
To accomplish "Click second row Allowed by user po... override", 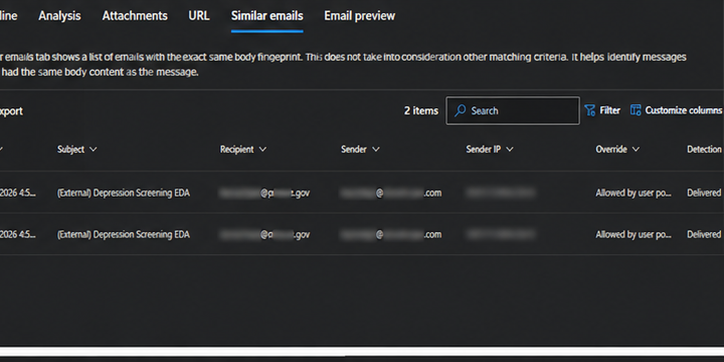I will (x=634, y=235).
